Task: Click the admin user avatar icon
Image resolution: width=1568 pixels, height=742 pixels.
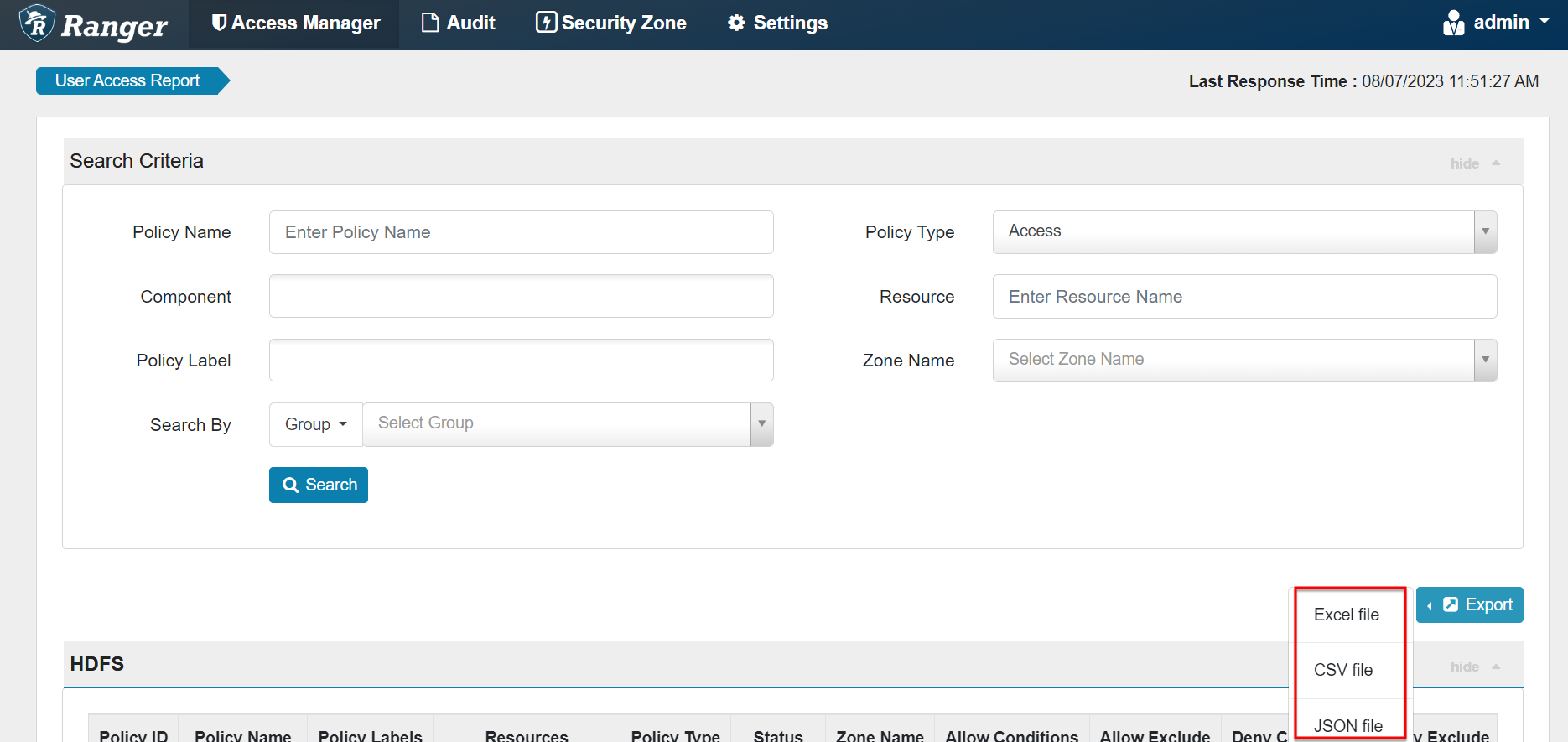Action: coord(1453,23)
